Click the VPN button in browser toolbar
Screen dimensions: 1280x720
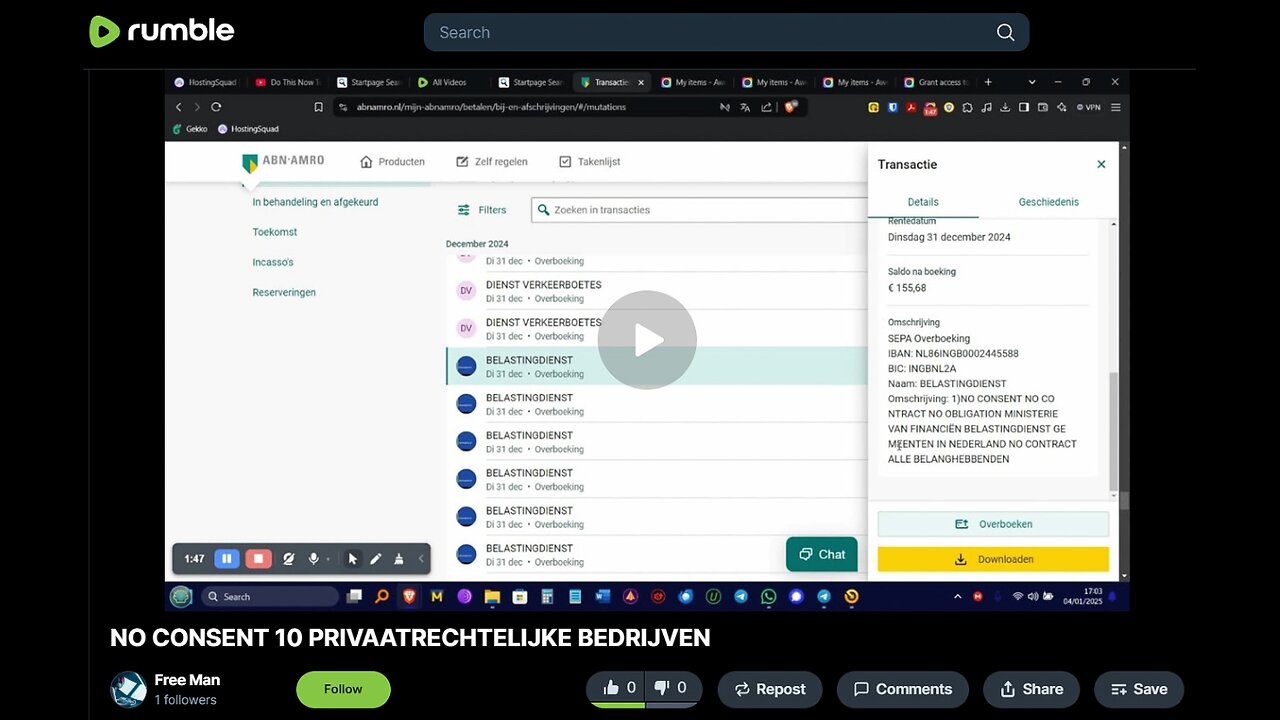click(x=1087, y=107)
